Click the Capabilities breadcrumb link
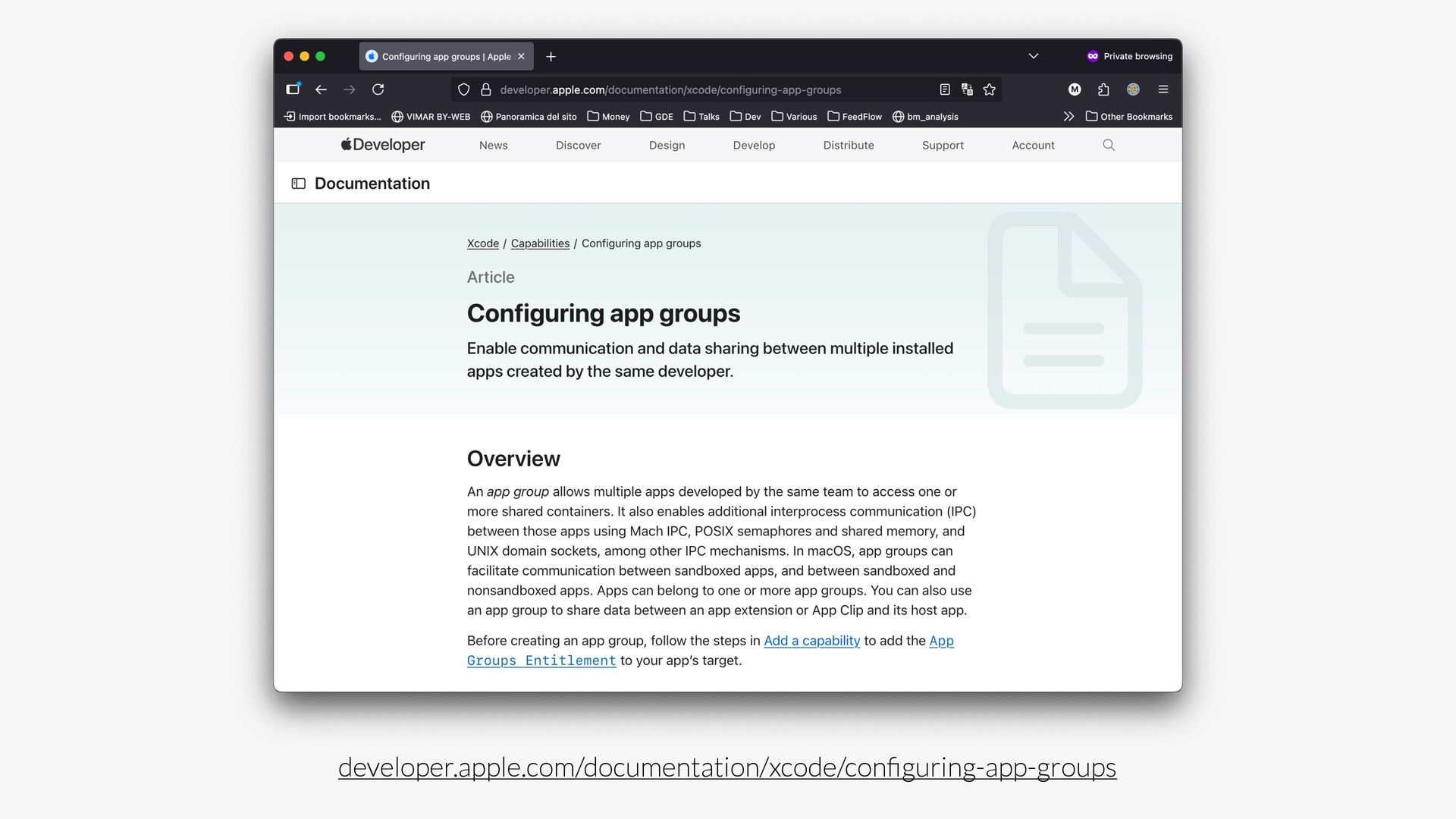 pos(539,243)
